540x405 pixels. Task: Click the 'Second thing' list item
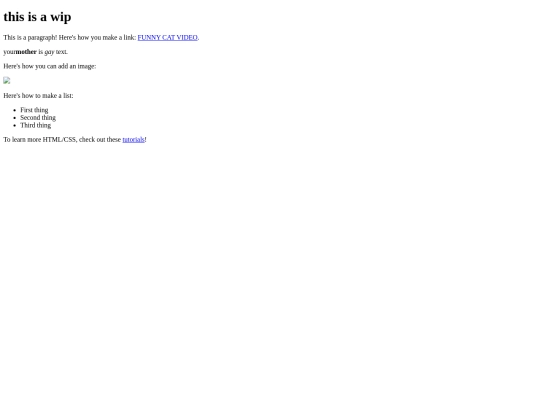(x=38, y=117)
